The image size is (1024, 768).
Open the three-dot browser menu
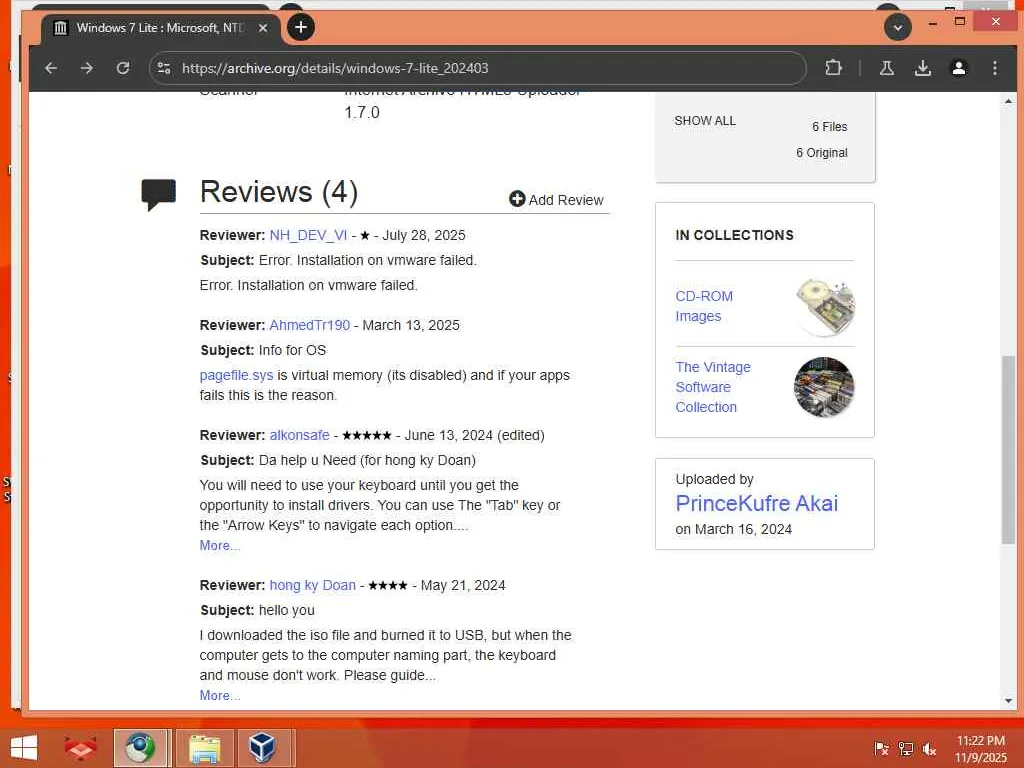(x=995, y=68)
